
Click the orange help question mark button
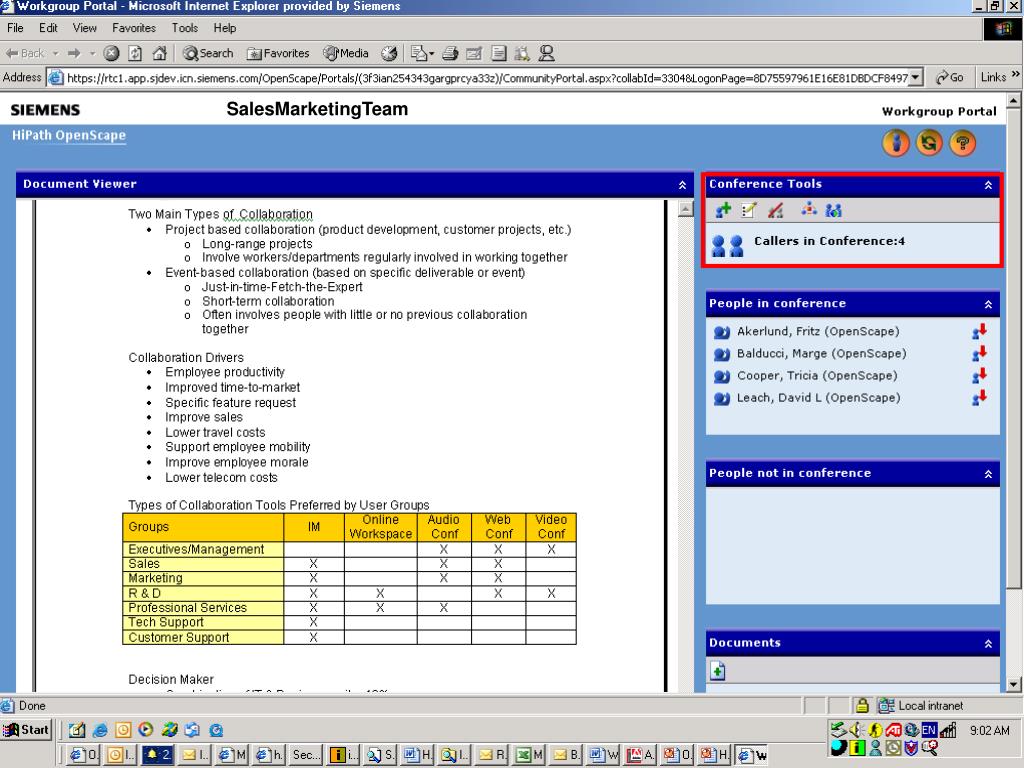pyautogui.click(x=963, y=142)
